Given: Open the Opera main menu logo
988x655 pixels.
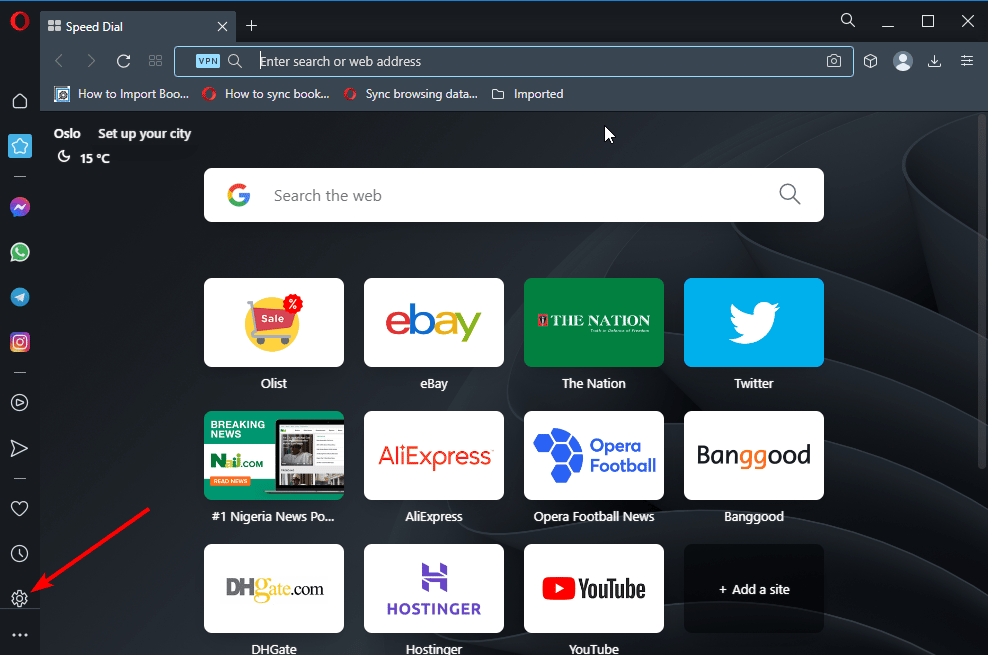Looking at the screenshot, I should click(x=20, y=21).
